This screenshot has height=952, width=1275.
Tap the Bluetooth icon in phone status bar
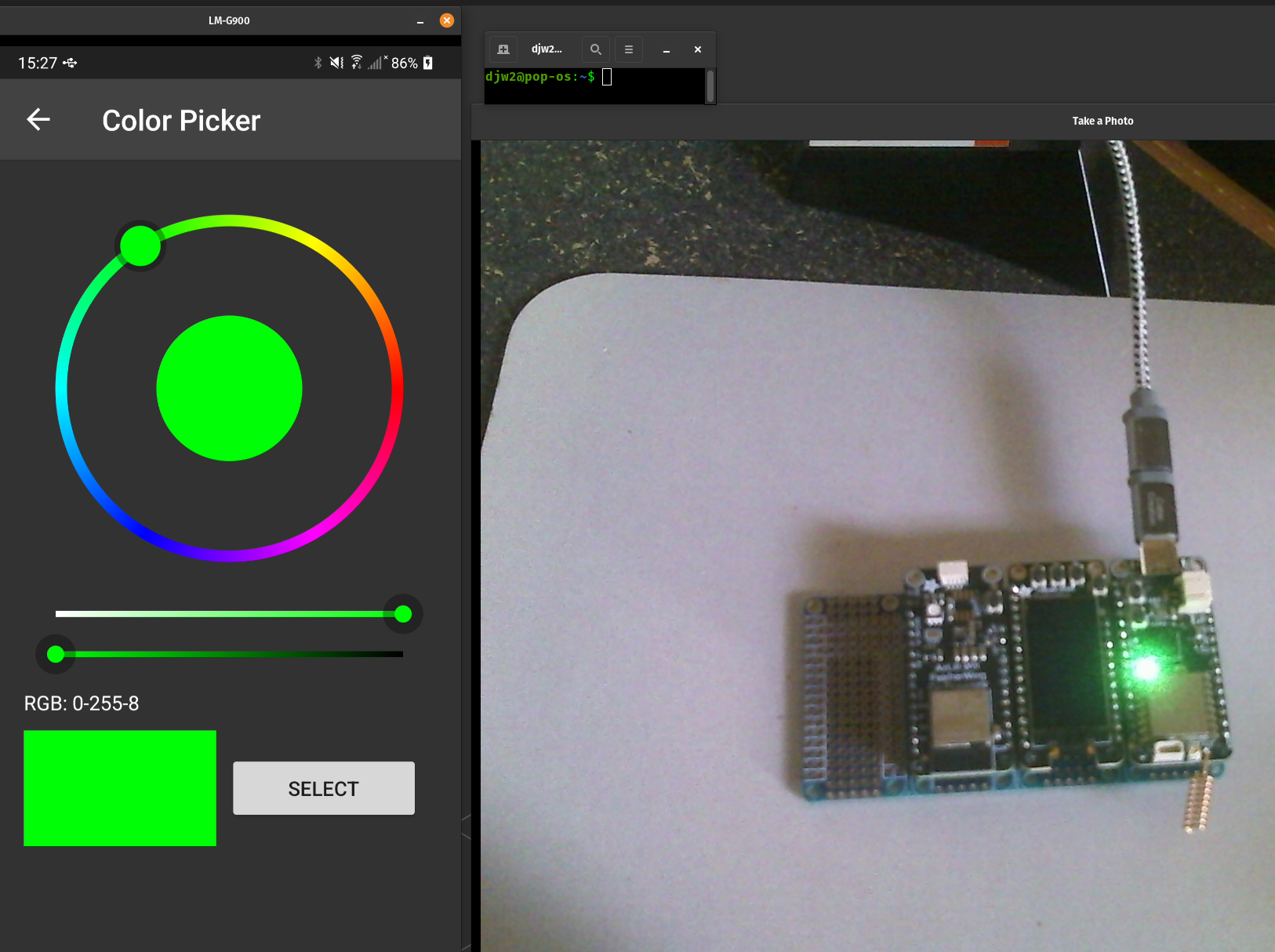coord(318,63)
